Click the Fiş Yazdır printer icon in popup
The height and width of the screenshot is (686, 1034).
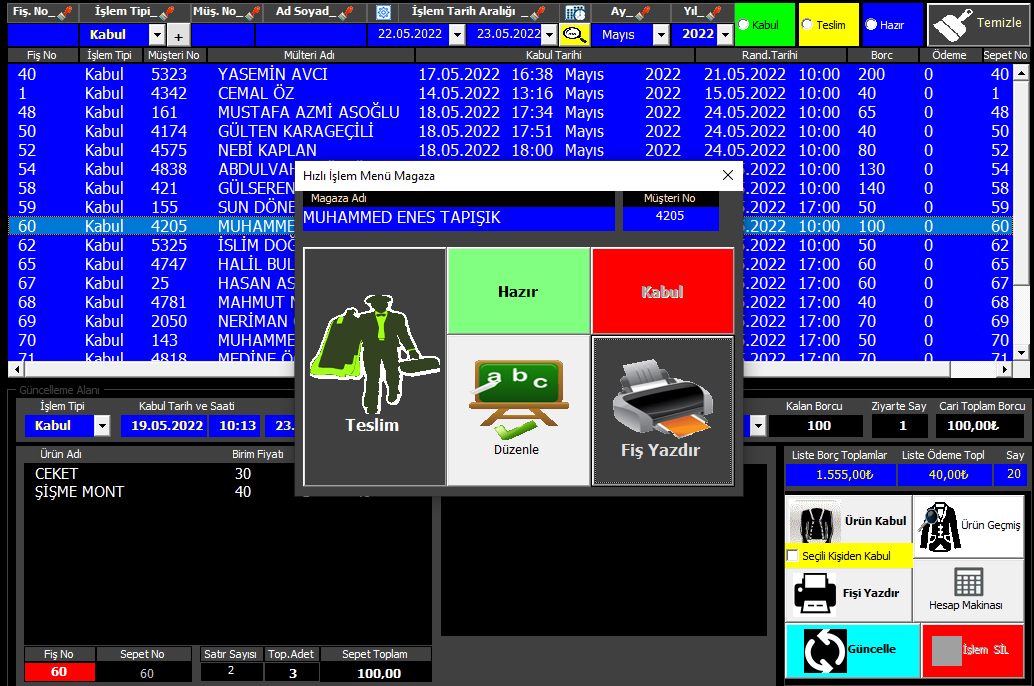[662, 398]
